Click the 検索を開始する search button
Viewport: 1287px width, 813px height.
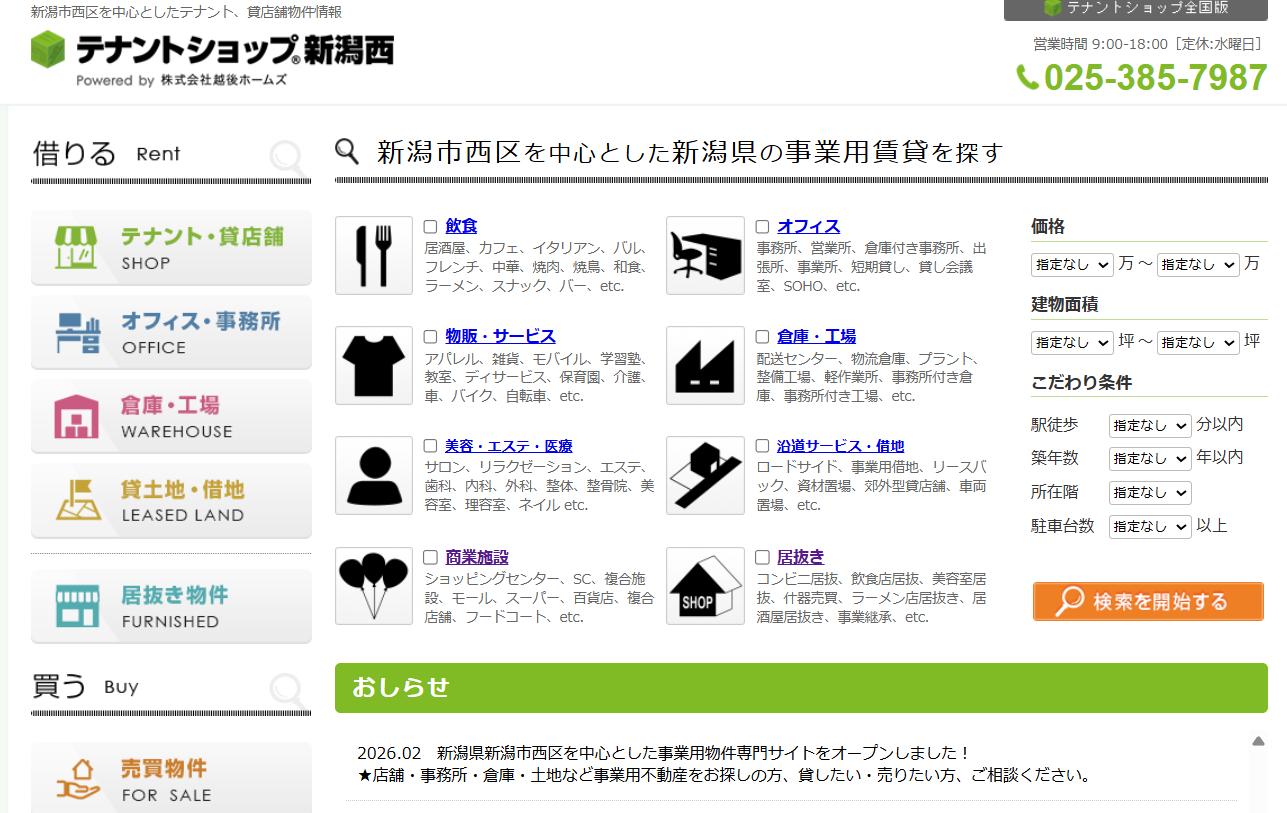click(x=1147, y=601)
